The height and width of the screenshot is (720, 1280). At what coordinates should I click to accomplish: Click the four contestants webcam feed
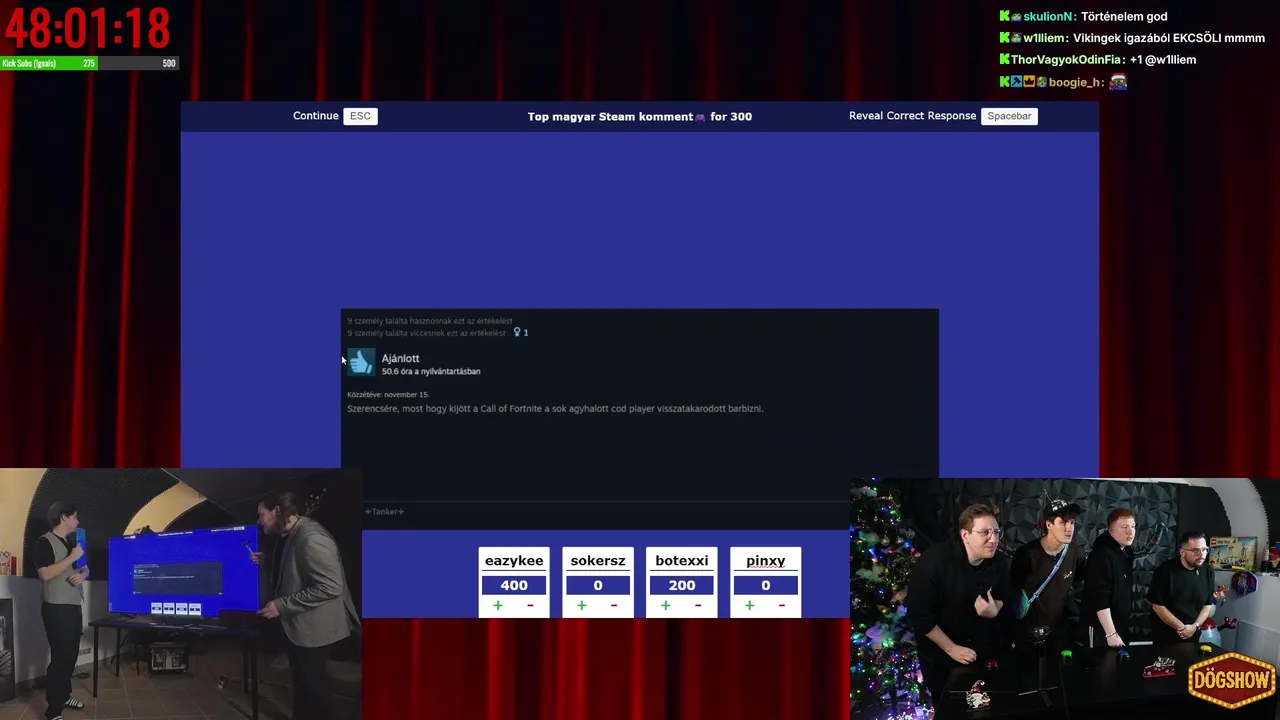click(x=1065, y=598)
